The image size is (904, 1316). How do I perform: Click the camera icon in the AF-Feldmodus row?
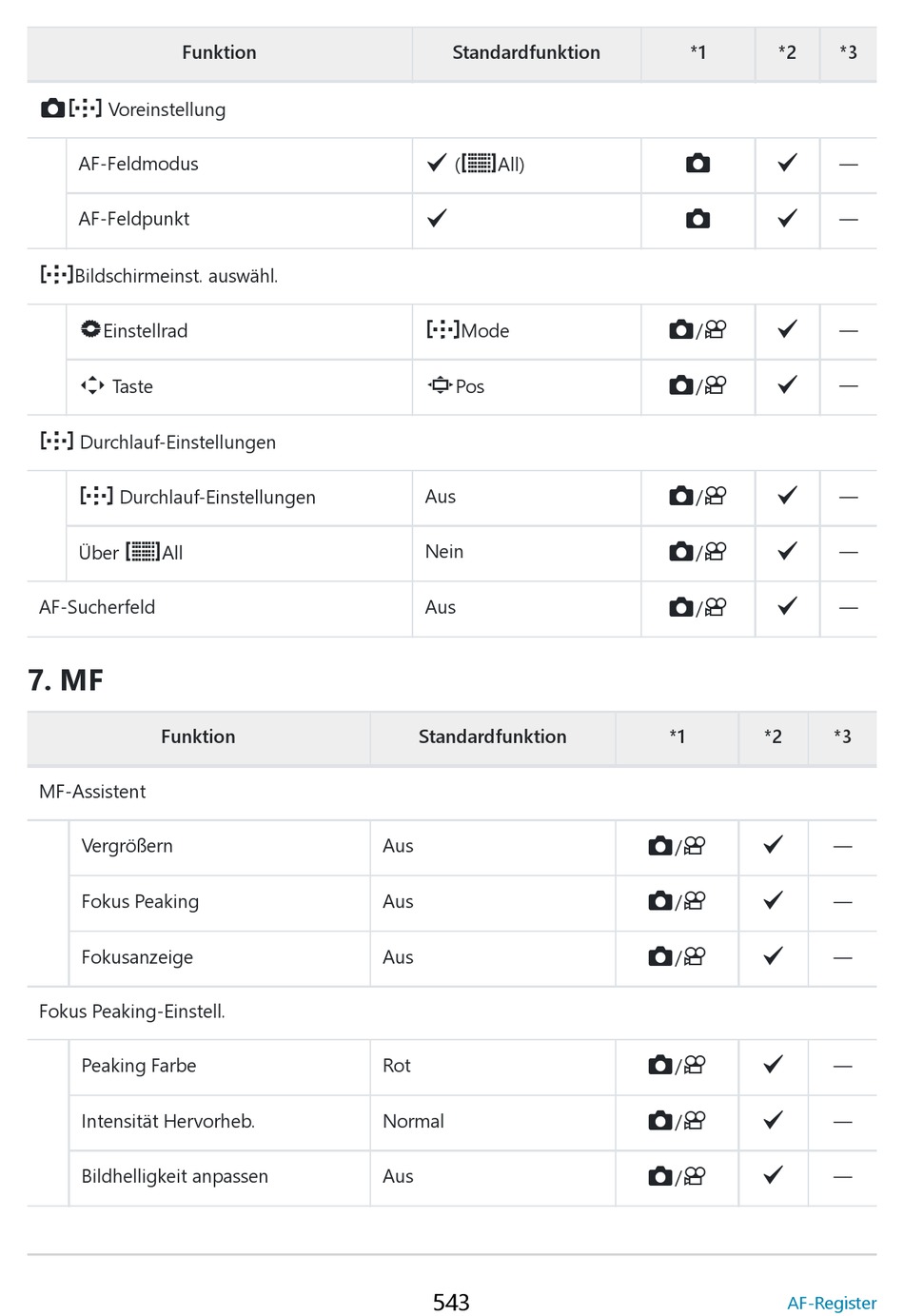[698, 164]
